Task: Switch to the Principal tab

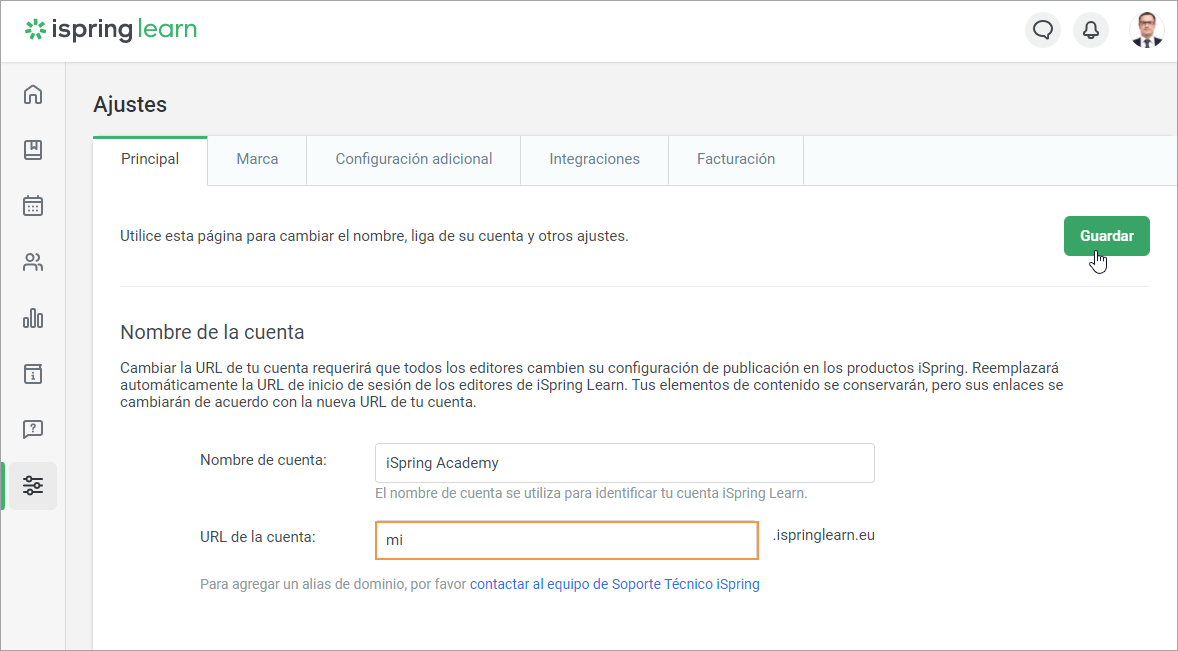Action: point(150,159)
